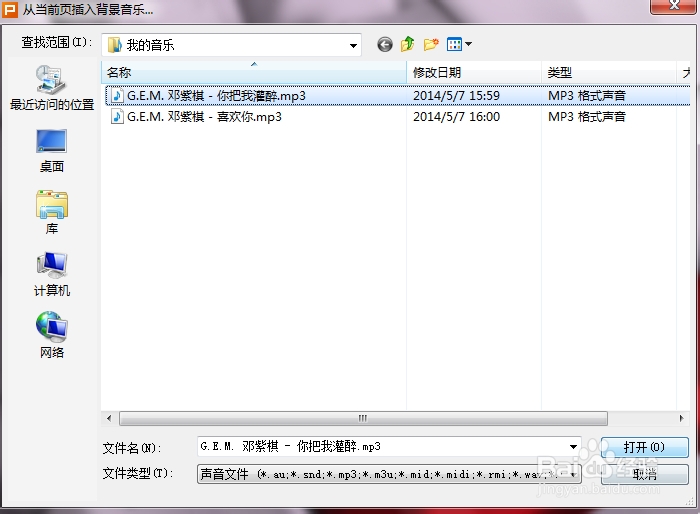Image resolution: width=700 pixels, height=514 pixels.
Task: Click the 取消 button
Action: 644,474
